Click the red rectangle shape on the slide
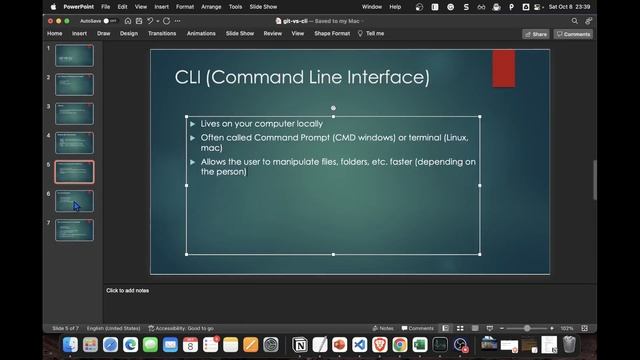This screenshot has width=640, height=360. click(504, 68)
